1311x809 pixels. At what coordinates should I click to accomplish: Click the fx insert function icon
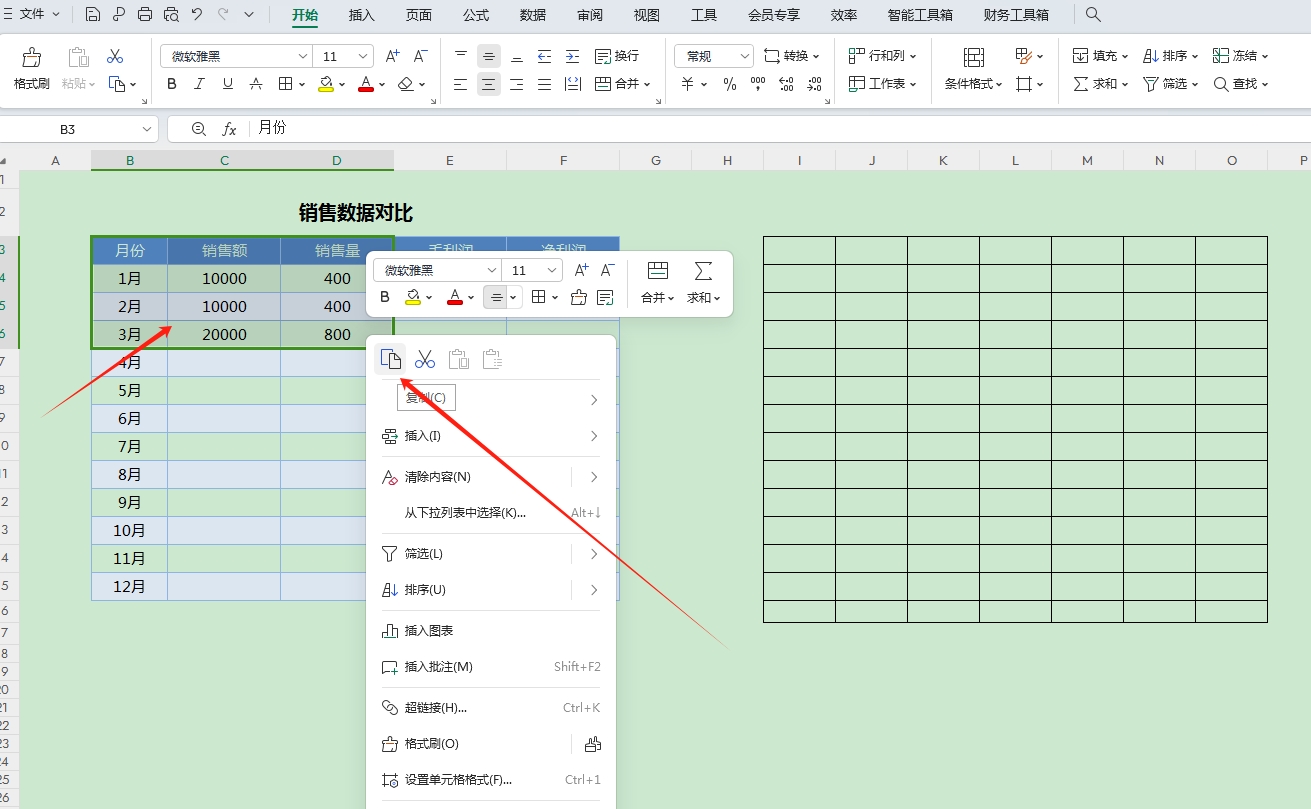(x=229, y=129)
